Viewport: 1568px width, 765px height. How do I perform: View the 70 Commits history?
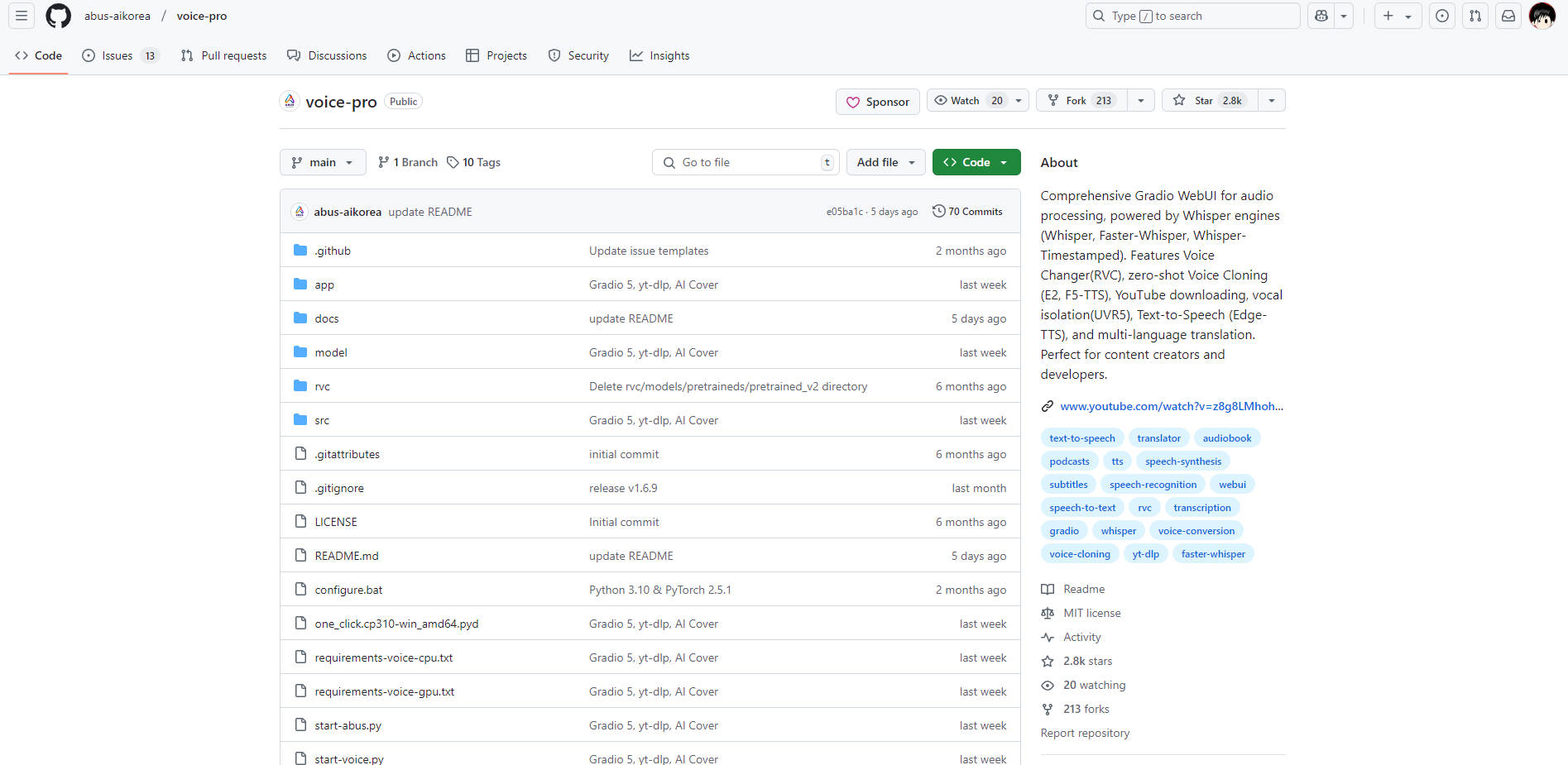tap(967, 212)
